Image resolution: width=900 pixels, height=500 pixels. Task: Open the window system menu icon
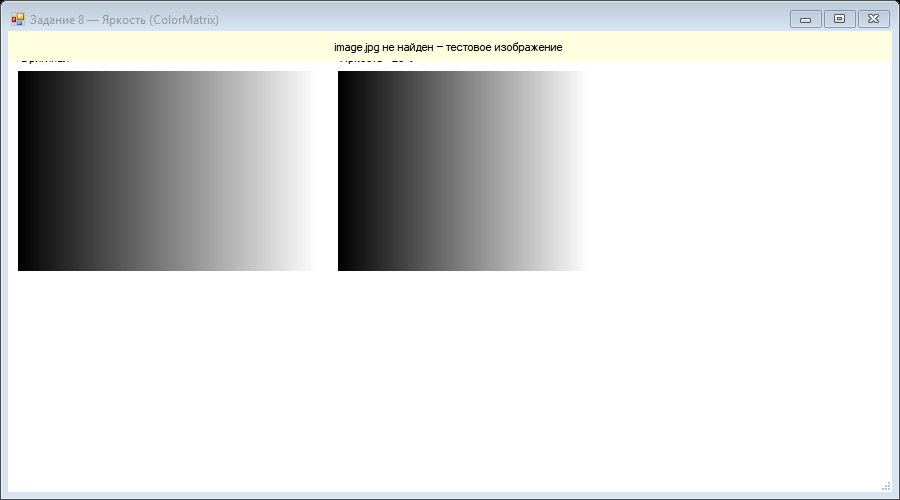(18, 20)
